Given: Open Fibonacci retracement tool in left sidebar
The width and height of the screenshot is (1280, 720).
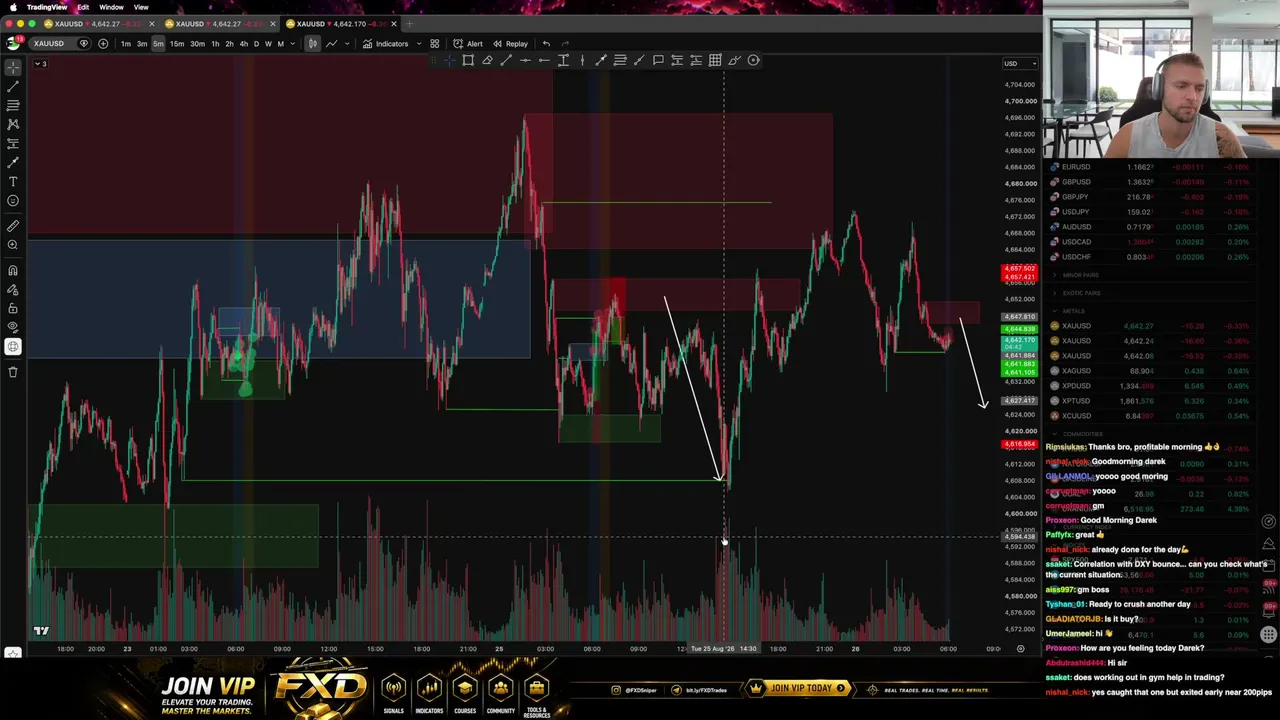Looking at the screenshot, I should pos(13,105).
